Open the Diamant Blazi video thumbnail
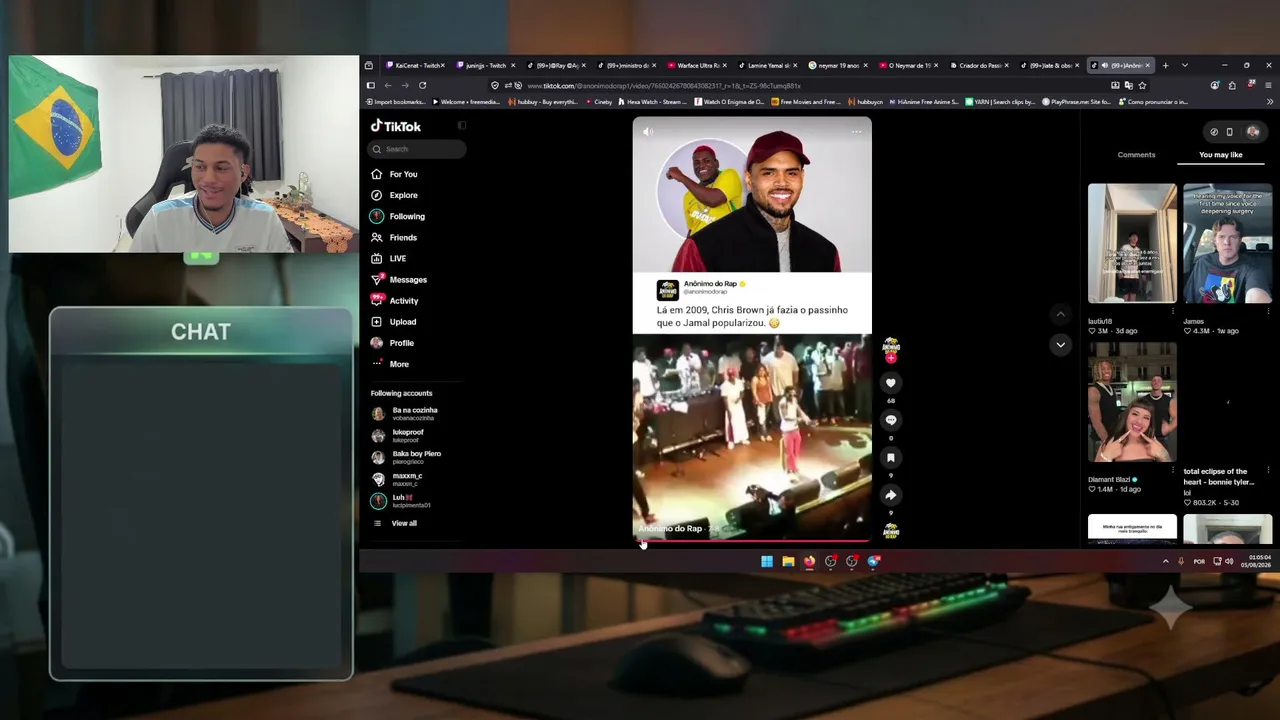 (1132, 402)
